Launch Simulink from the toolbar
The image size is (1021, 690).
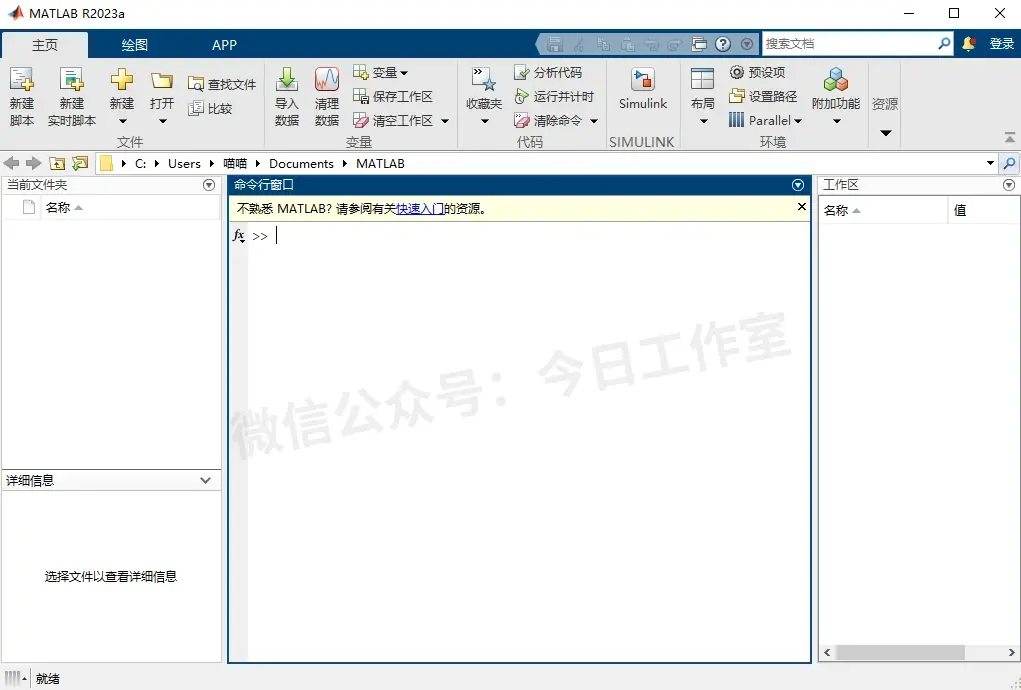[643, 89]
